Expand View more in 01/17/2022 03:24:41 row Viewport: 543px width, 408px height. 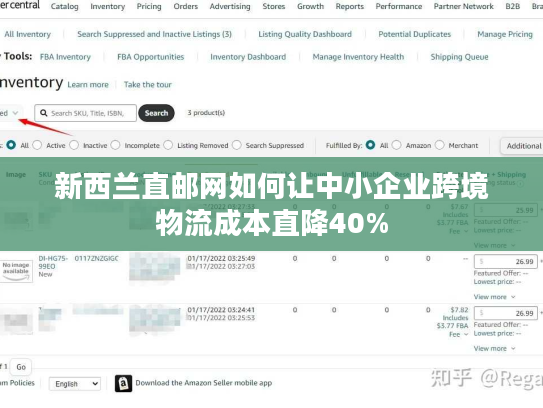coord(494,348)
